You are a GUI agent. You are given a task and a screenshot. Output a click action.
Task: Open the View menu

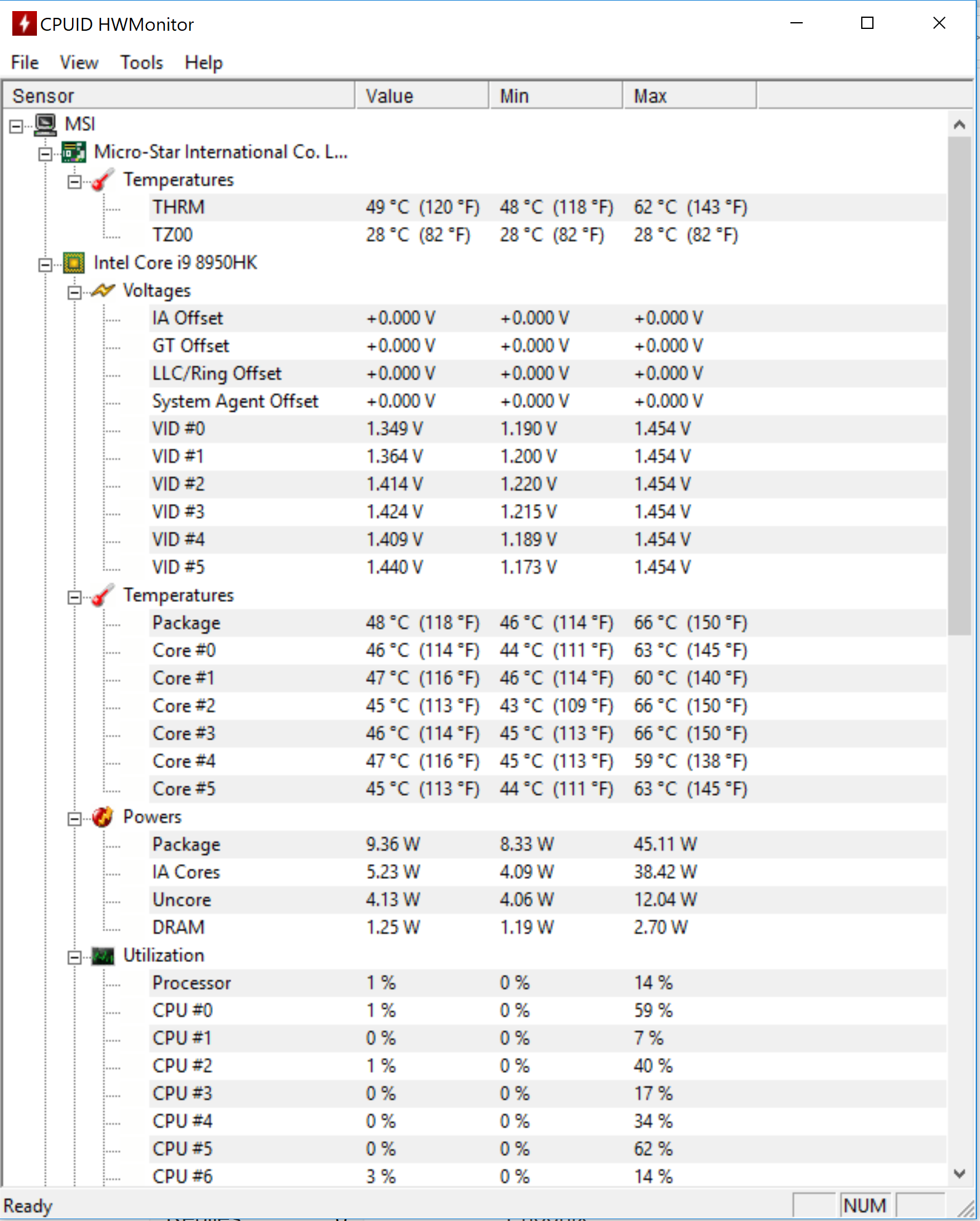79,63
